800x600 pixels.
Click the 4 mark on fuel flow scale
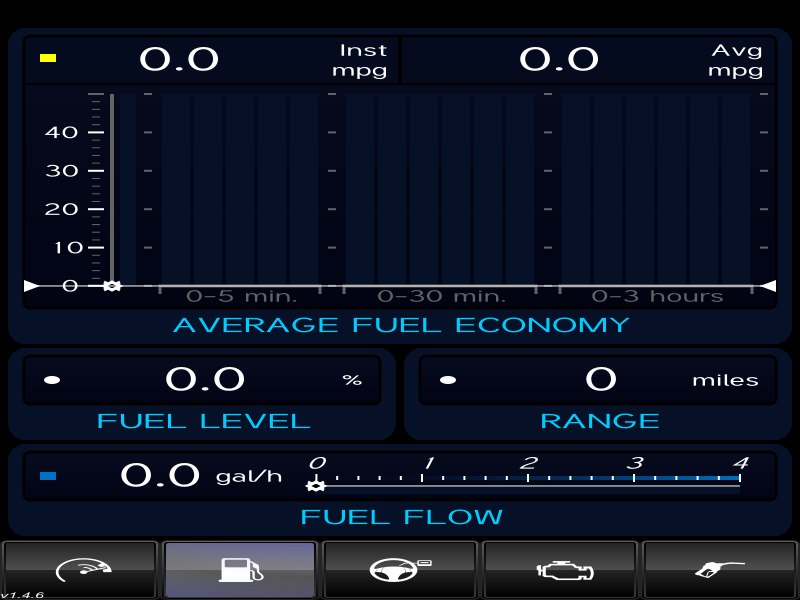click(741, 463)
